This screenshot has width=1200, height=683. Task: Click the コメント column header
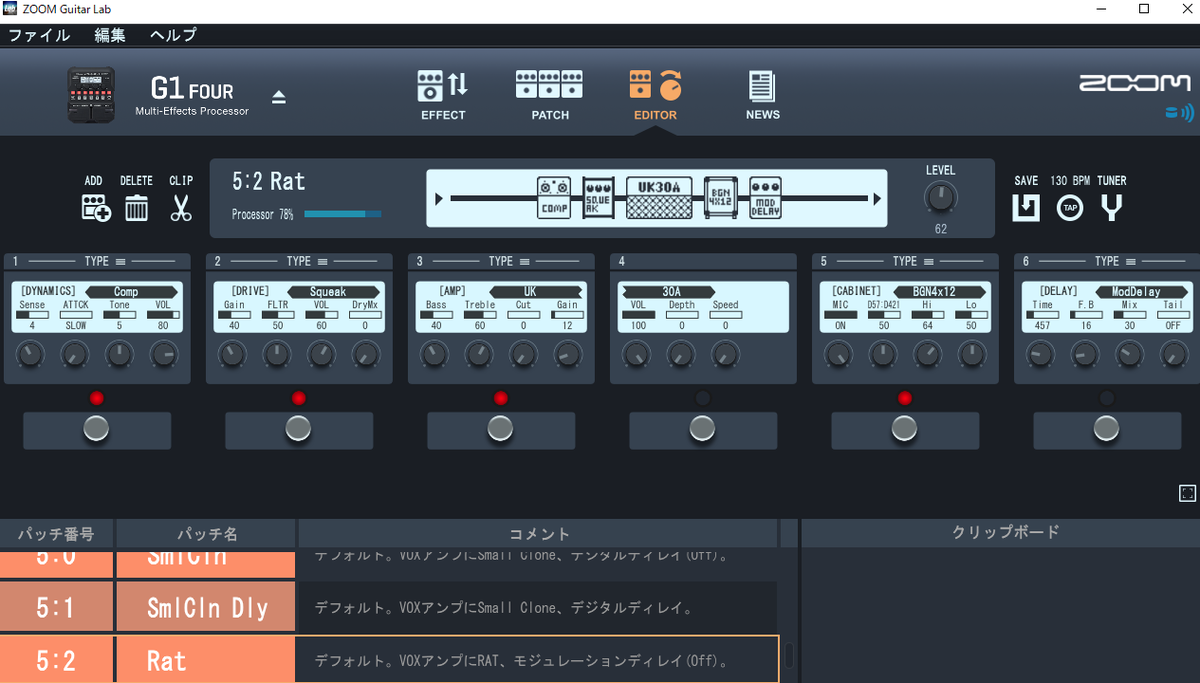[x=538, y=534]
